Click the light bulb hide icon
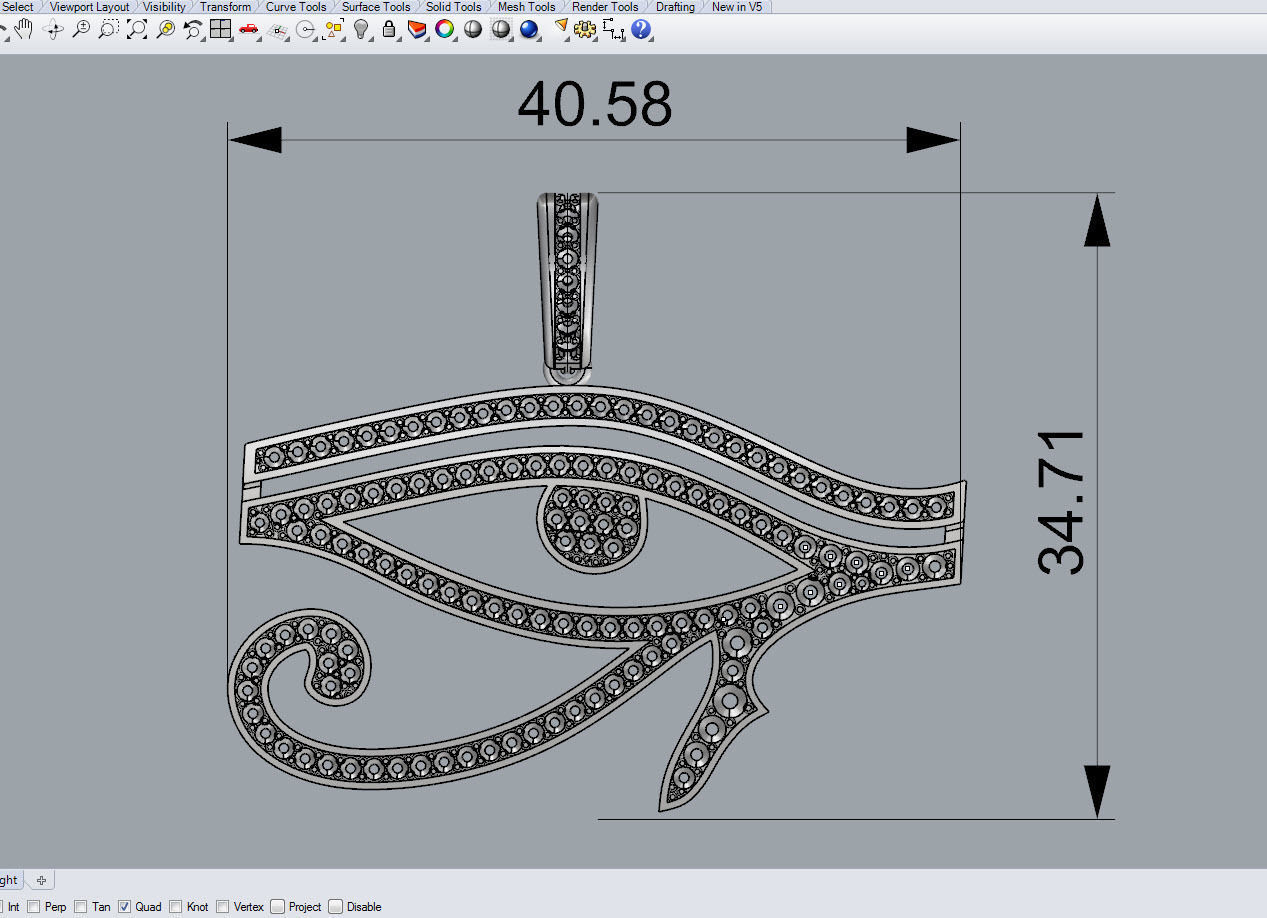The height and width of the screenshot is (918, 1267). click(362, 30)
